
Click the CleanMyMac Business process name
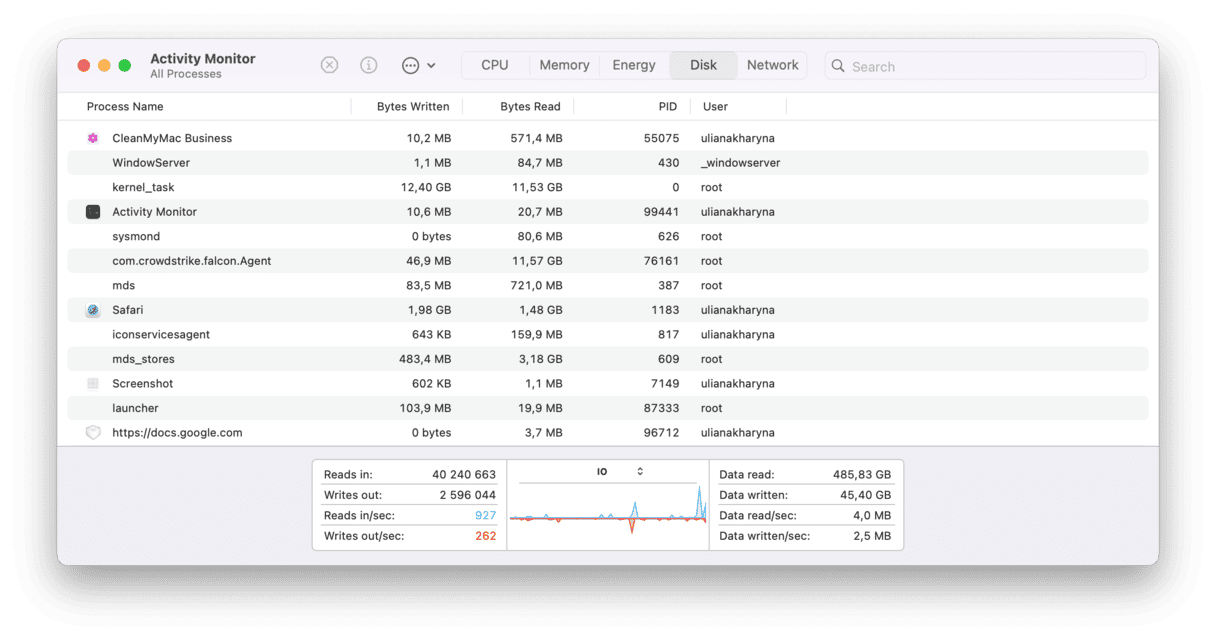[x=172, y=138]
